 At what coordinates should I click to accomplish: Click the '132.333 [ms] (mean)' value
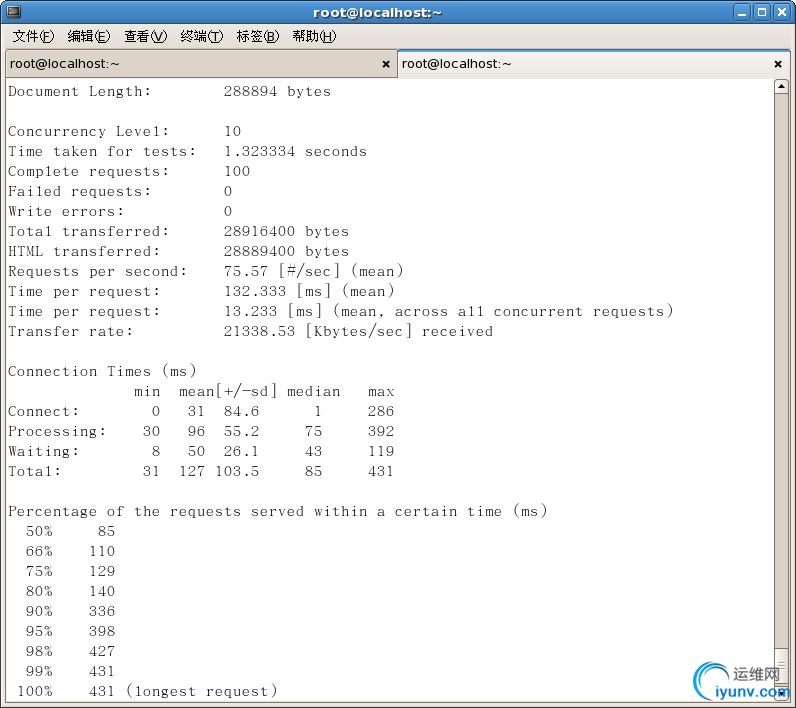click(x=309, y=291)
